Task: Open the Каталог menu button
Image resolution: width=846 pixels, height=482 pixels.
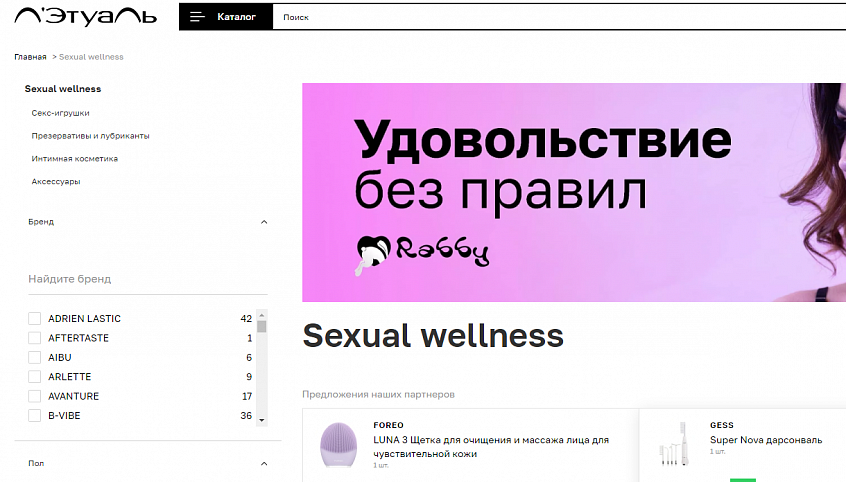Action: coord(226,17)
